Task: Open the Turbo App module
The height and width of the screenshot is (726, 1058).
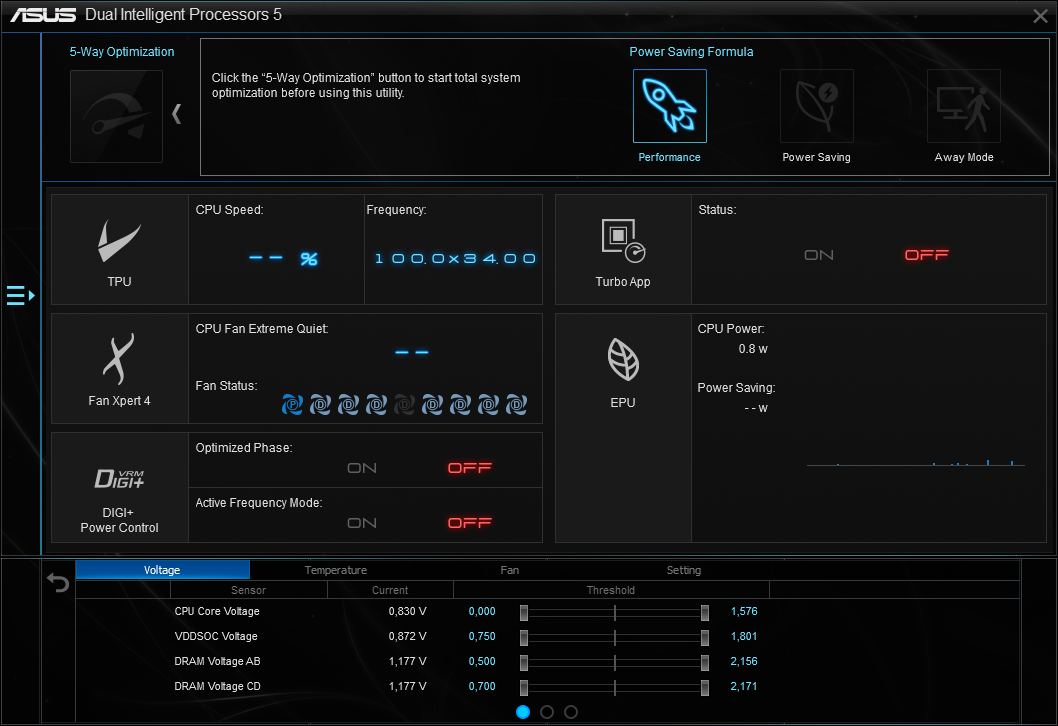Action: coord(623,250)
